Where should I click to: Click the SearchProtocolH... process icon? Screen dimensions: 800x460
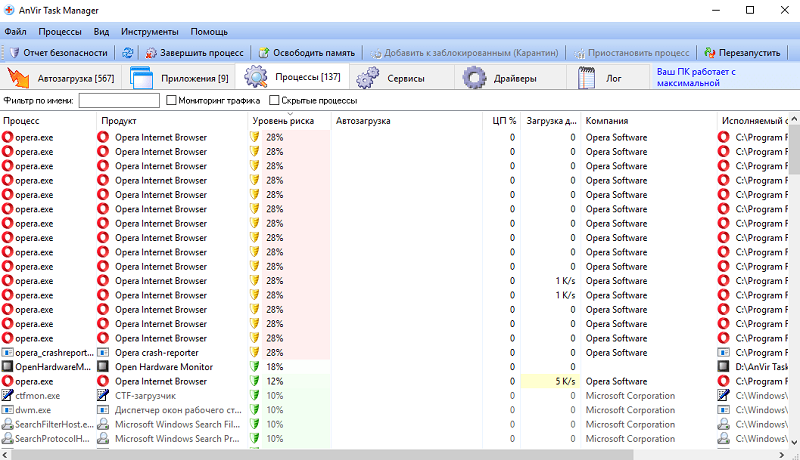[x=7, y=438]
